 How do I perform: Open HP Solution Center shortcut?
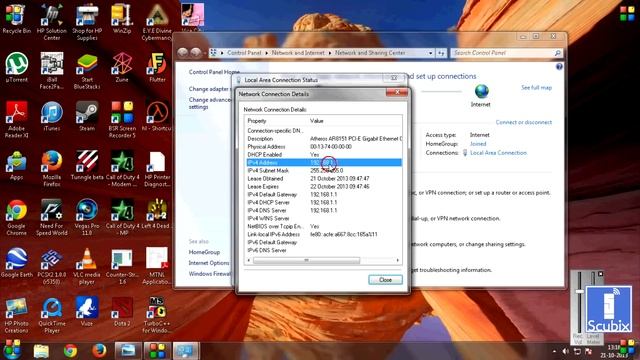[x=51, y=21]
